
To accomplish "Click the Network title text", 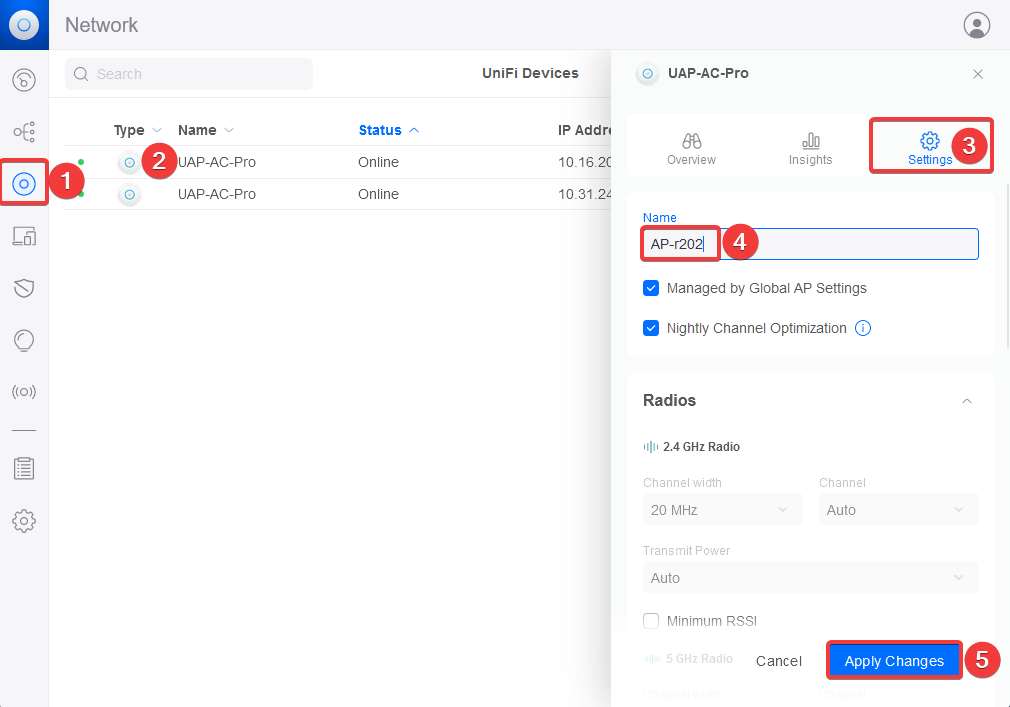I will [x=101, y=25].
